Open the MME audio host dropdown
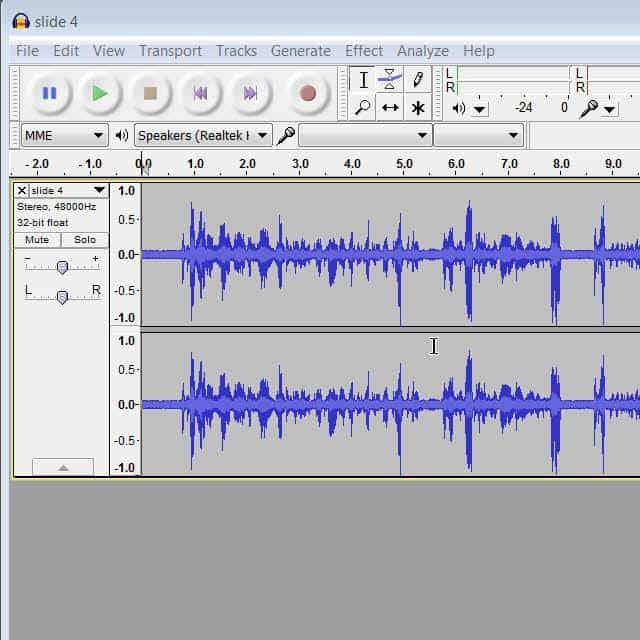 point(64,135)
